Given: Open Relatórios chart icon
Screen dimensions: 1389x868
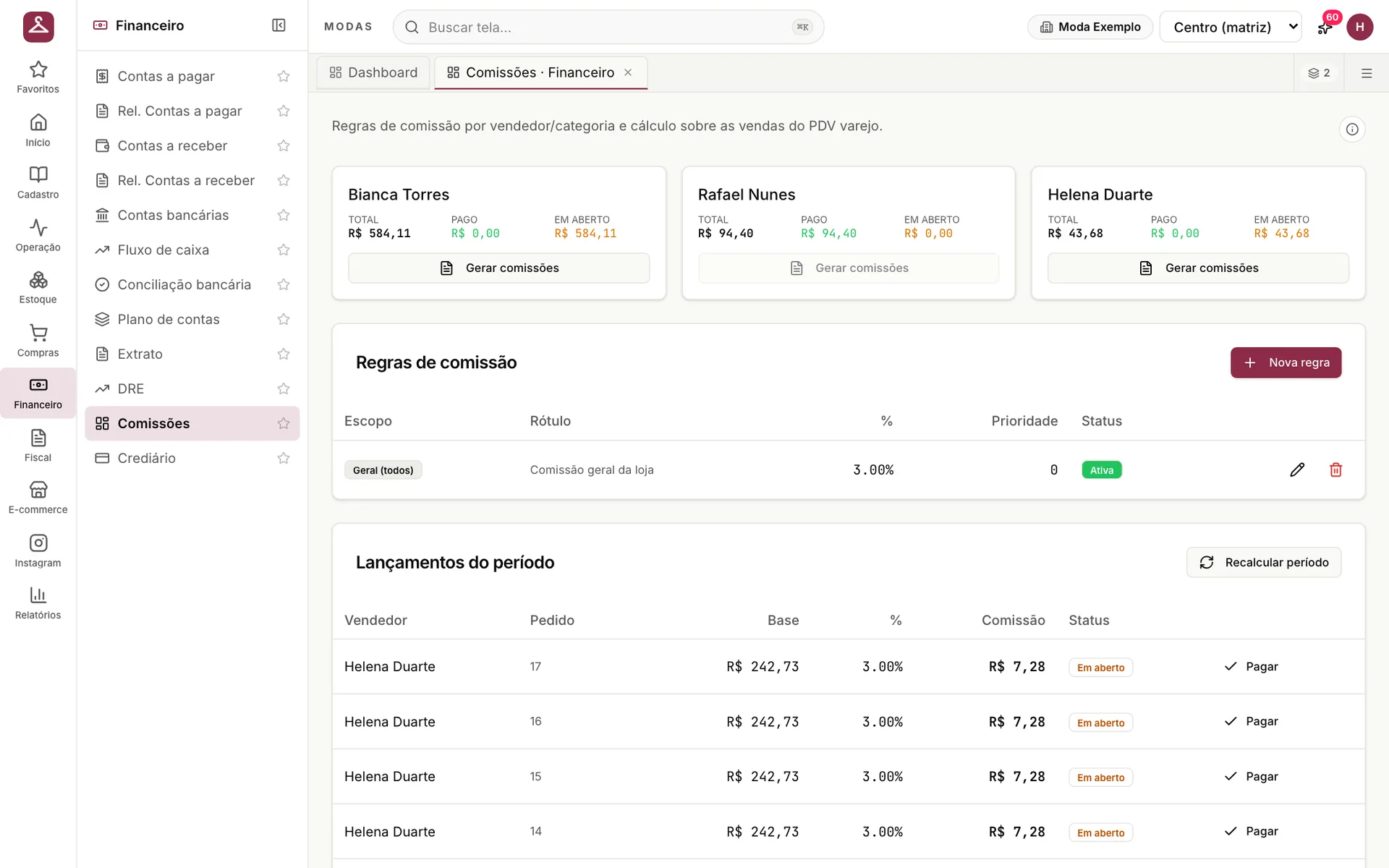Looking at the screenshot, I should (x=38, y=604).
